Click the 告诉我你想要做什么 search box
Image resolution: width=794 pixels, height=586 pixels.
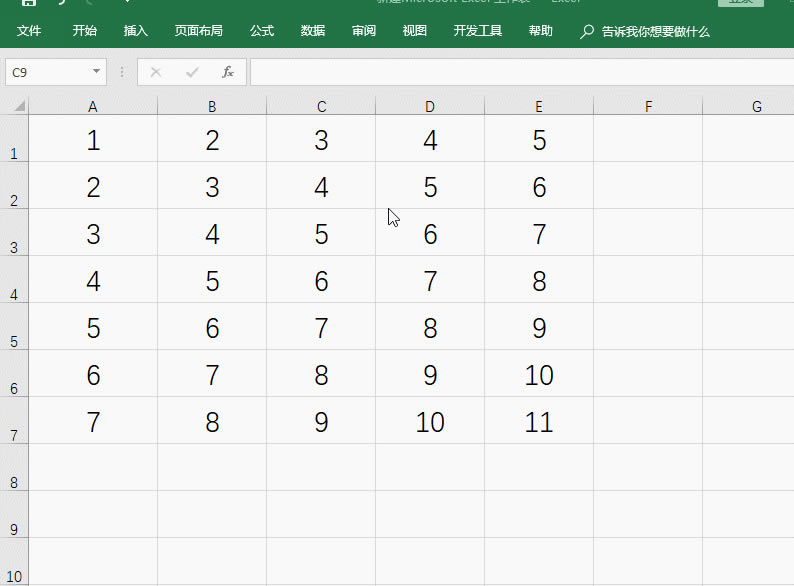(x=655, y=31)
